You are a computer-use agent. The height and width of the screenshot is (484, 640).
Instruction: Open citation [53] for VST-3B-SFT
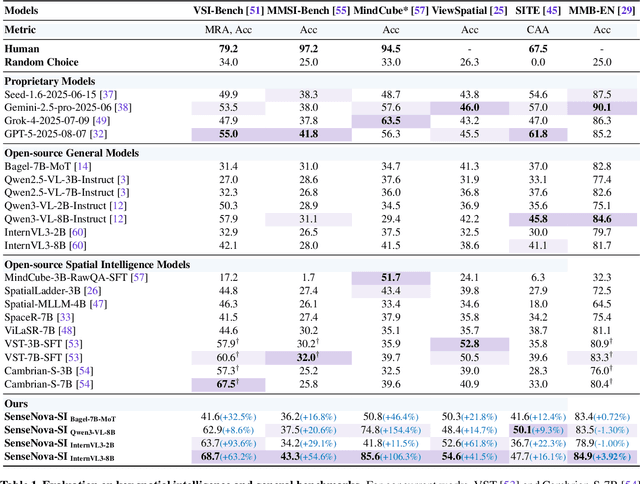73,344
